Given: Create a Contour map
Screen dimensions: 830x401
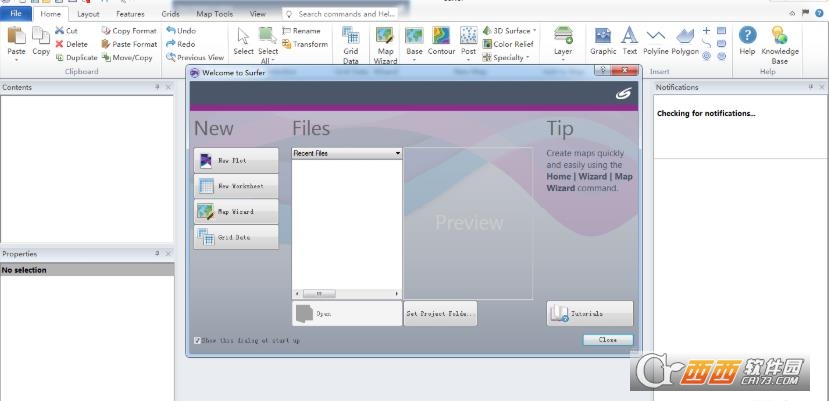Looking at the screenshot, I should (x=441, y=41).
